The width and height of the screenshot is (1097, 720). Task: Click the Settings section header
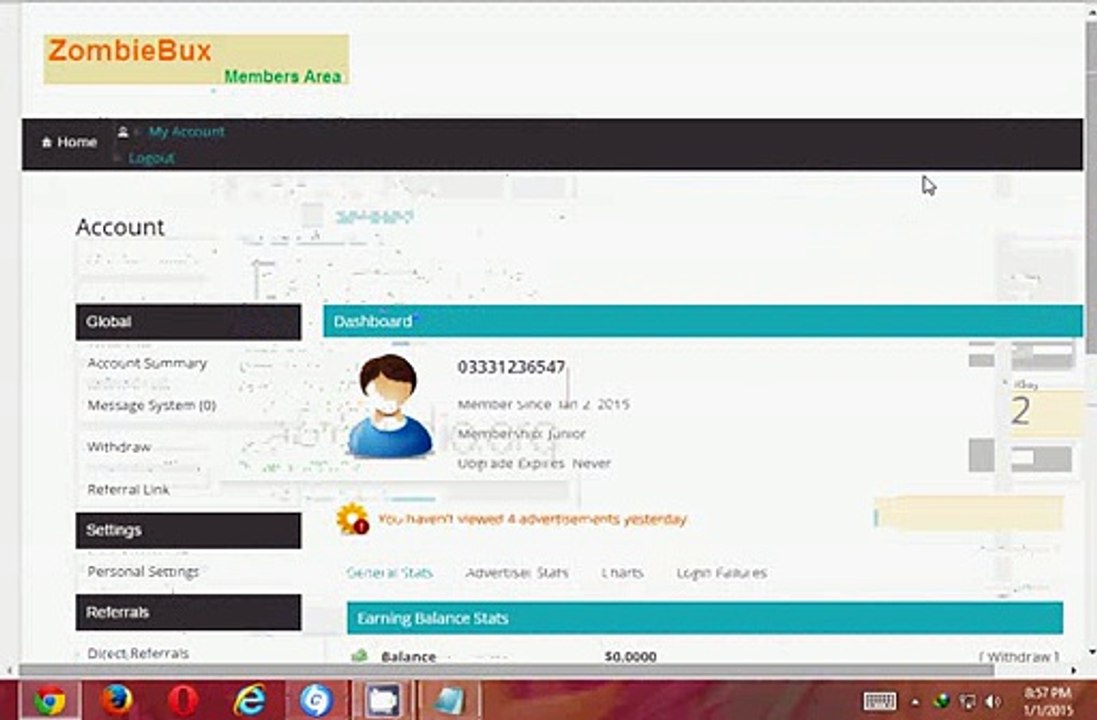pos(188,530)
